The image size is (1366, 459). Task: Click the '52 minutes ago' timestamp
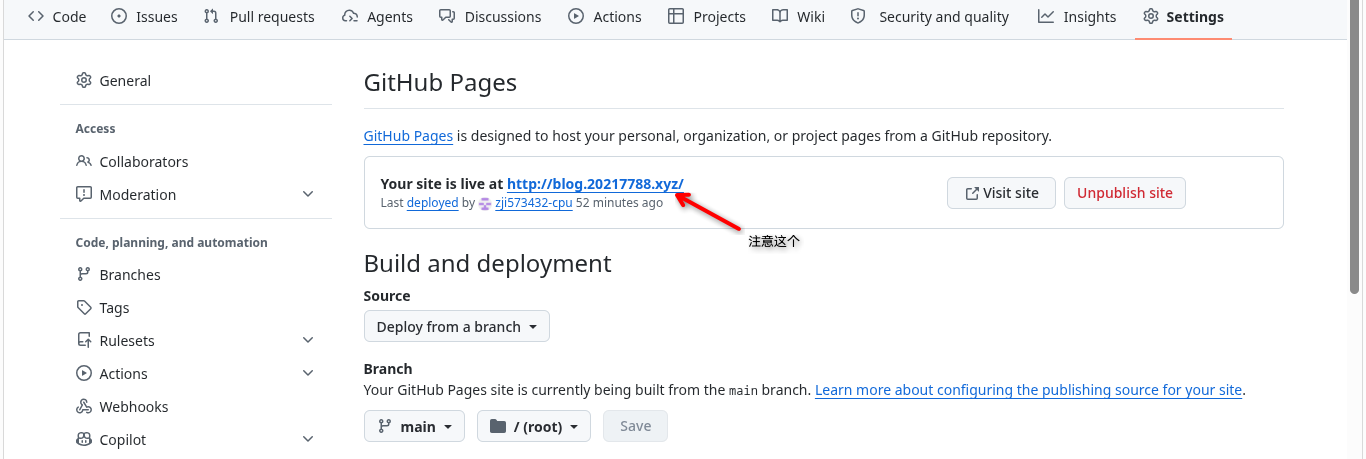click(619, 202)
